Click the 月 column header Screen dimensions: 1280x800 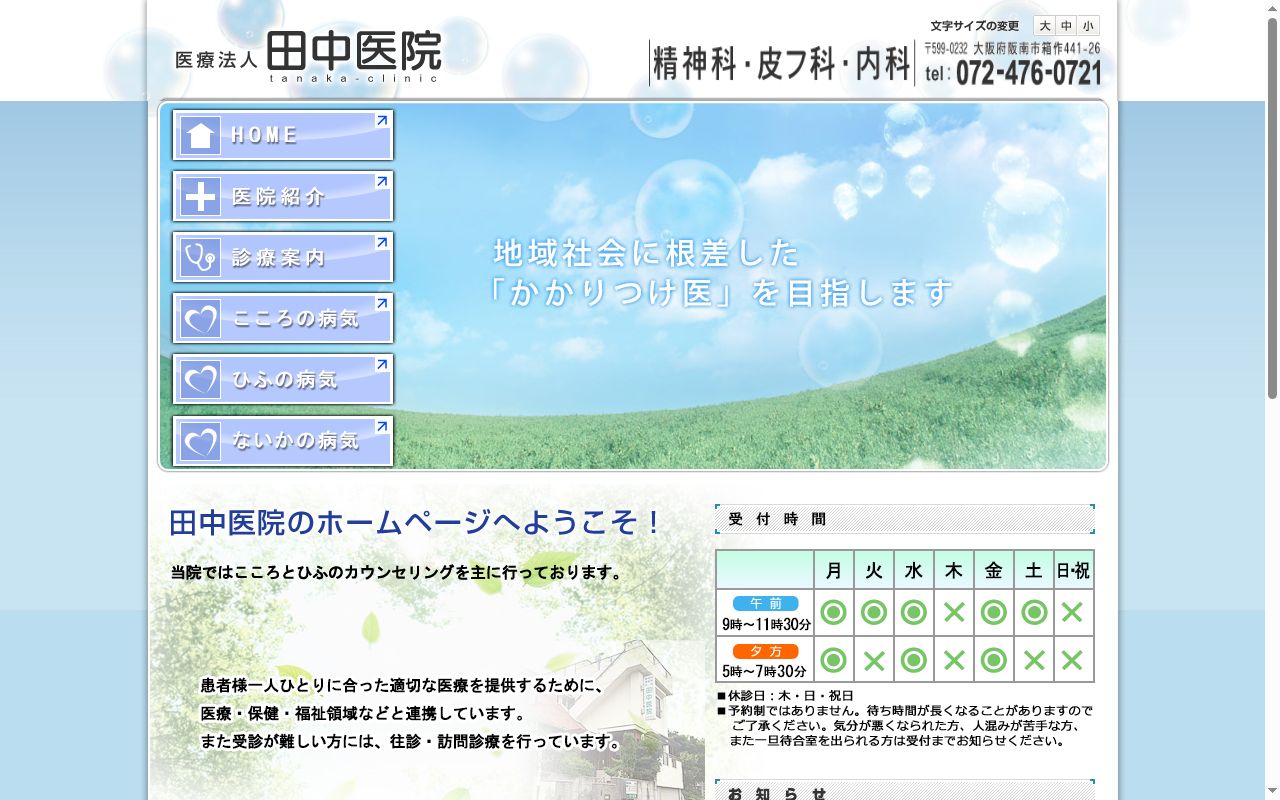click(x=834, y=570)
